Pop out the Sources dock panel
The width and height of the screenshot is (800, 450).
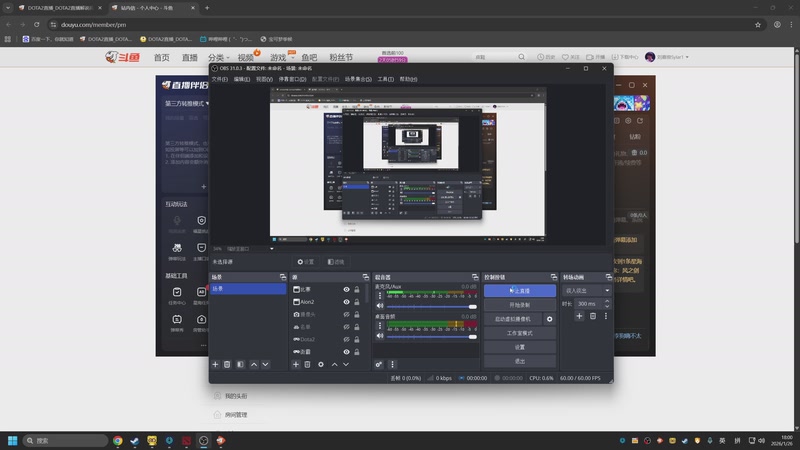365,277
